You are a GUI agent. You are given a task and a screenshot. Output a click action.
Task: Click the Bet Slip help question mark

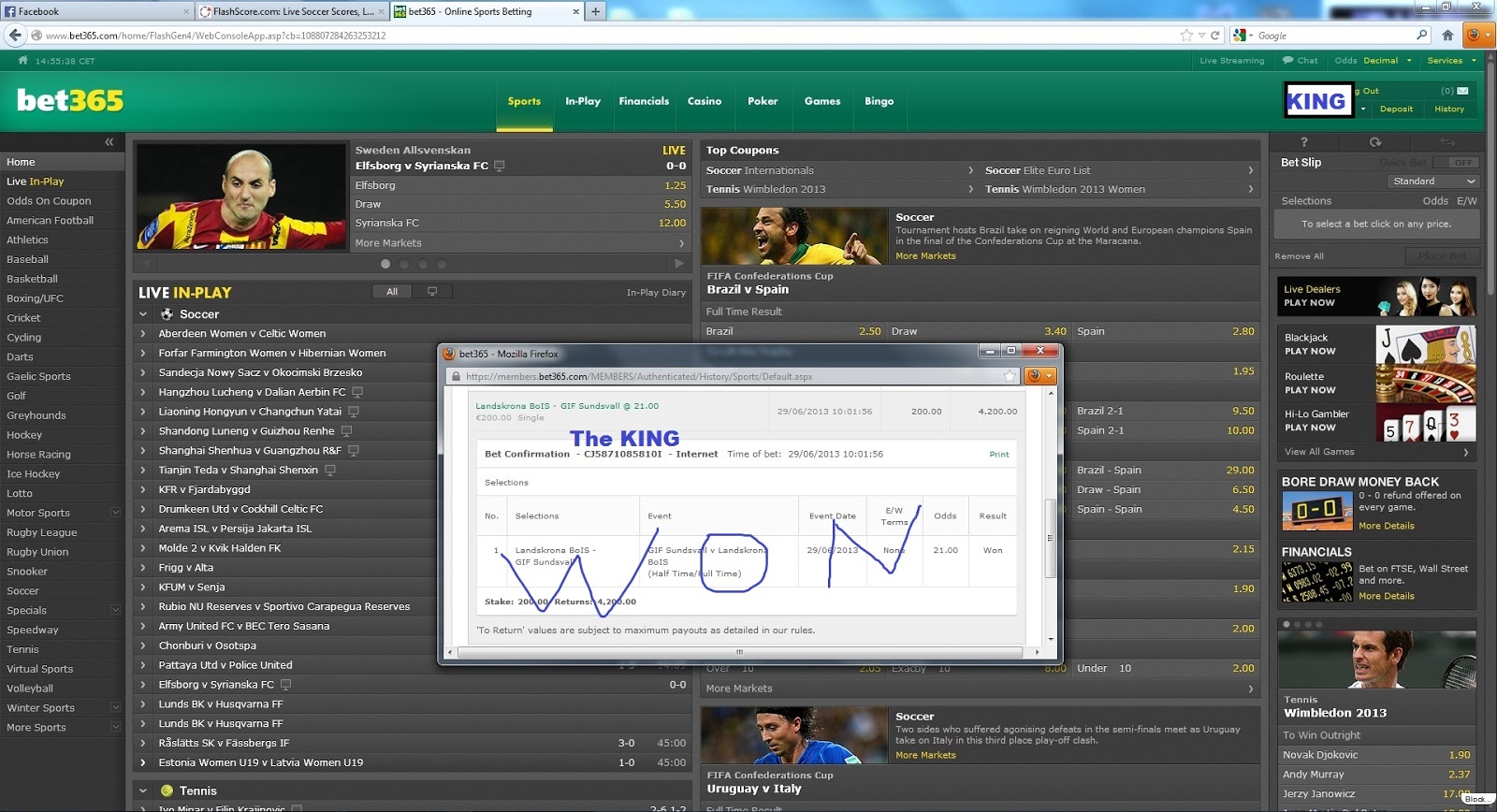click(1304, 142)
